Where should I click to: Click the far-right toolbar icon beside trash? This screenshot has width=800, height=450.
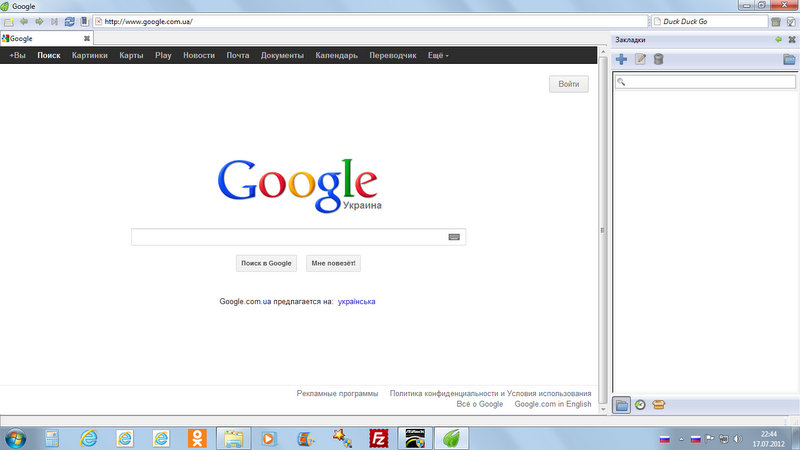pos(791,21)
